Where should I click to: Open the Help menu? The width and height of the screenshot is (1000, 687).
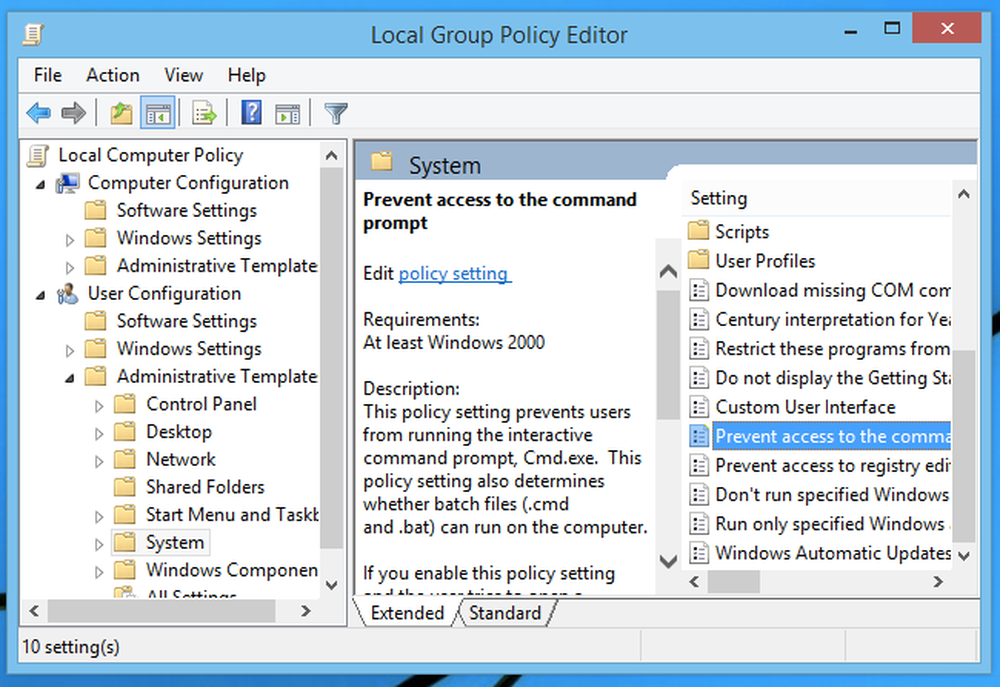[247, 75]
